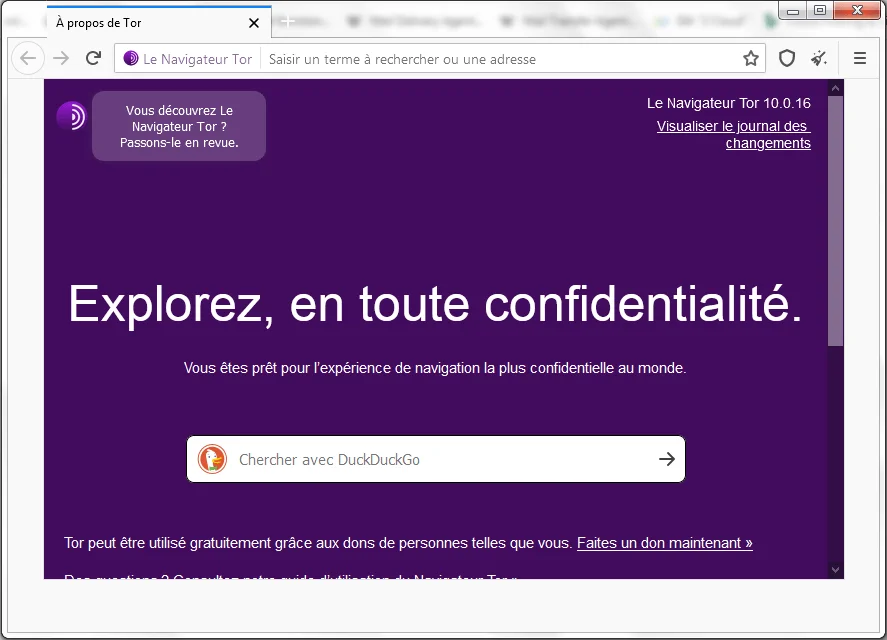Viewport: 887px width, 640px height.
Task: Click 'Faites un don maintenant »' link
Action: (664, 543)
